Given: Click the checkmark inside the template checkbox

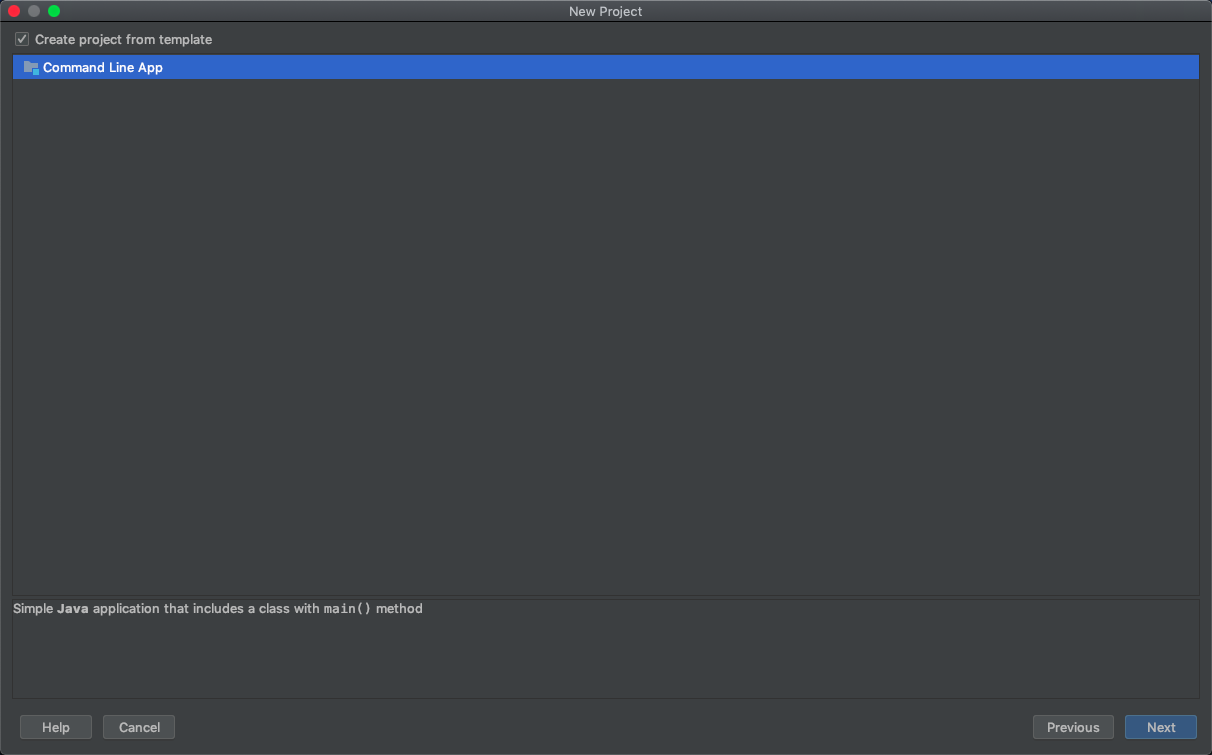Looking at the screenshot, I should pyautogui.click(x=21, y=38).
